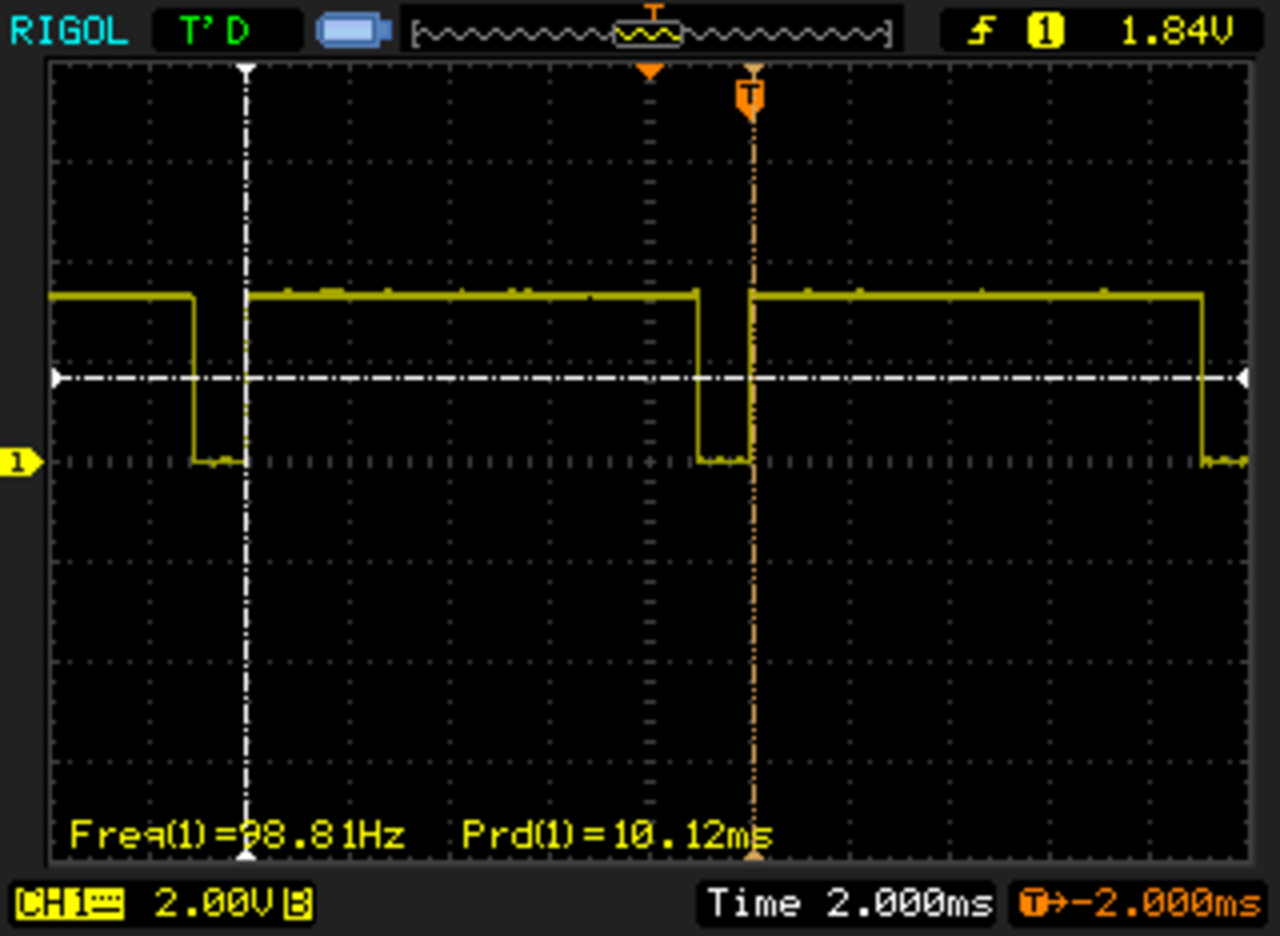This screenshot has height=936, width=1280.
Task: Click the Prd(1)=10.12ms measurement readout
Action: click(617, 835)
